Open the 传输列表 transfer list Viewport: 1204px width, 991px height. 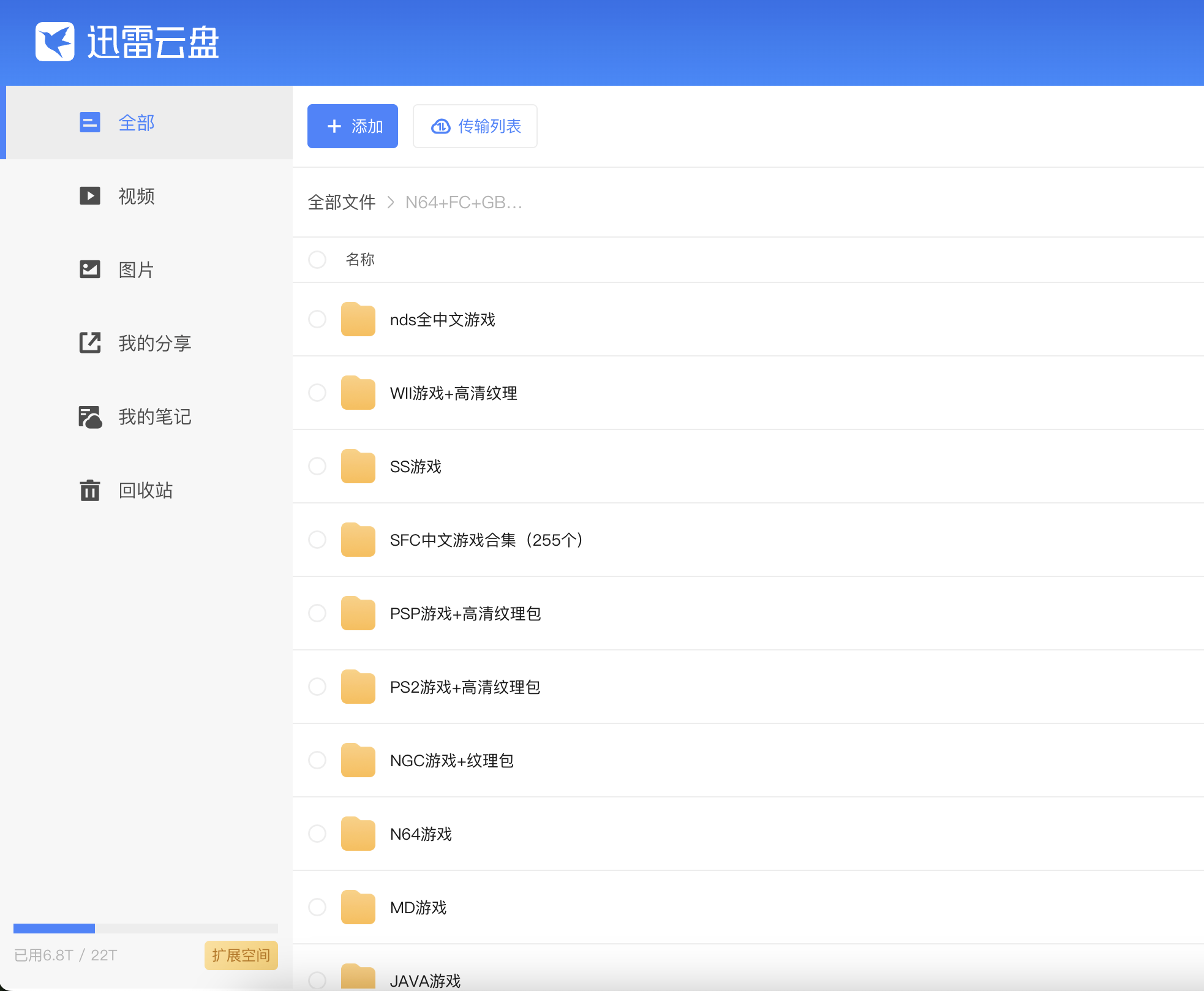tap(475, 126)
